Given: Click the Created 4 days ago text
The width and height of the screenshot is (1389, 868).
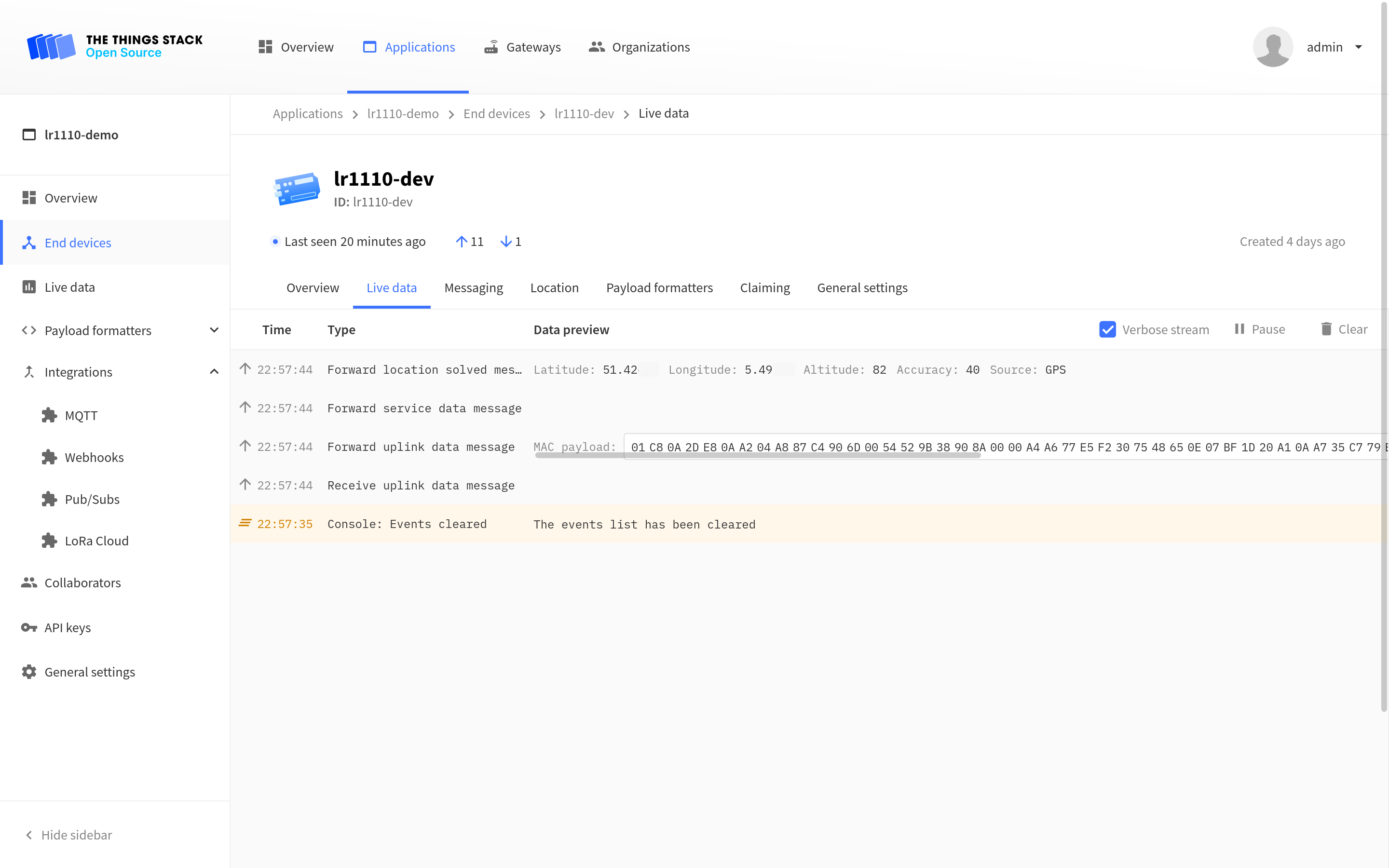Looking at the screenshot, I should click(x=1292, y=241).
